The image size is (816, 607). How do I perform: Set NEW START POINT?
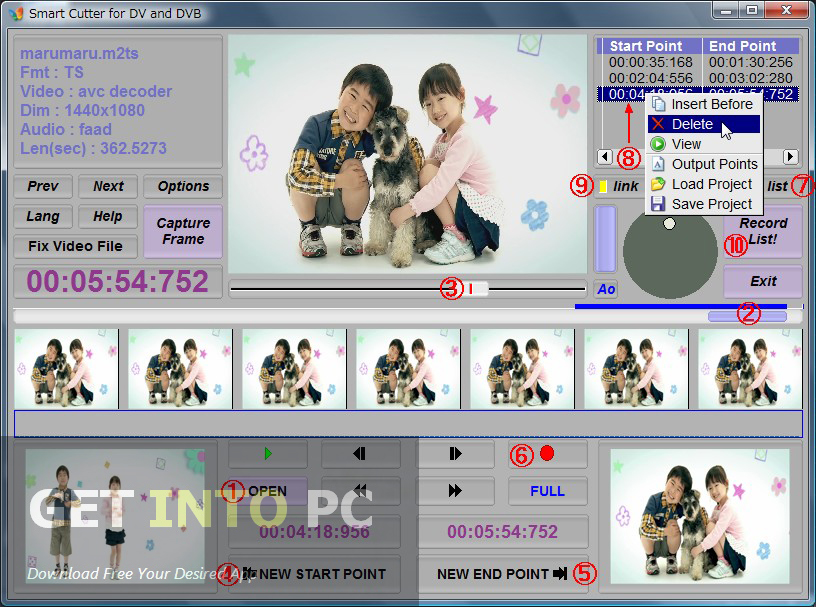[314, 574]
